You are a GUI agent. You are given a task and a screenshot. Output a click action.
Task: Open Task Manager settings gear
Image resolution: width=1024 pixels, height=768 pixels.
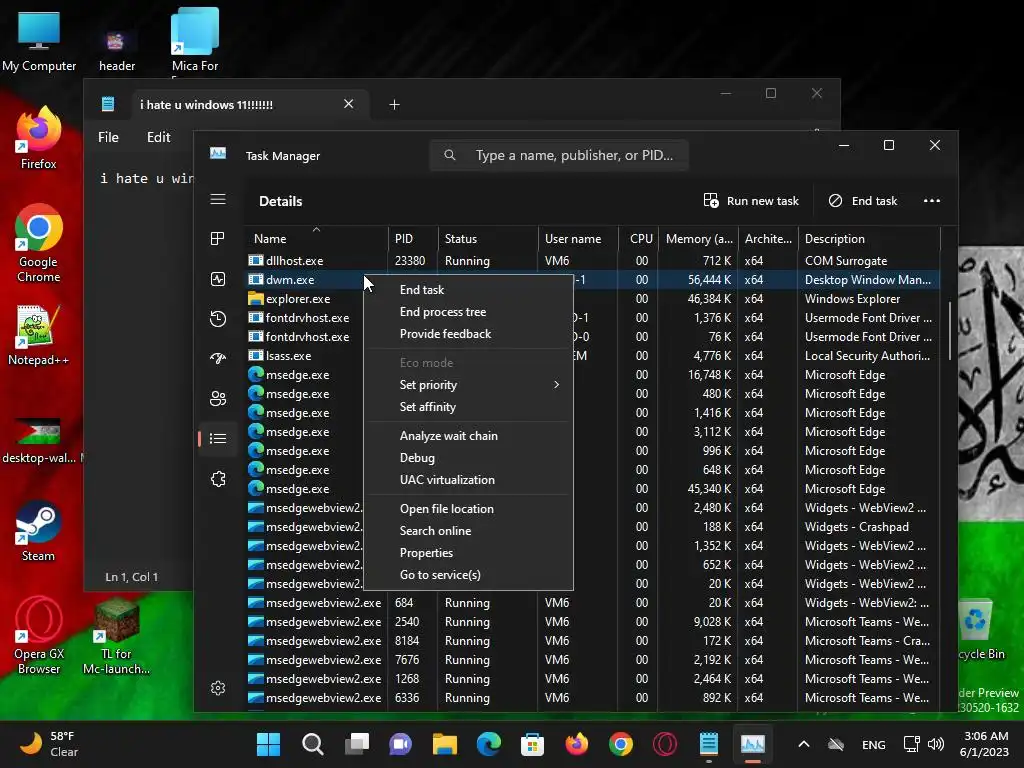(x=218, y=688)
